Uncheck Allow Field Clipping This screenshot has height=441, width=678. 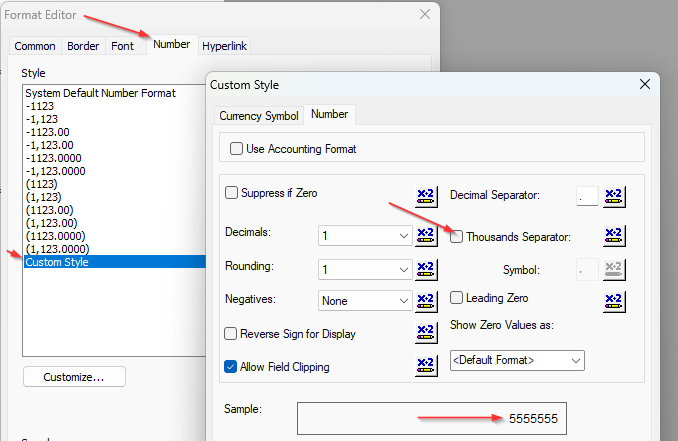[230, 367]
